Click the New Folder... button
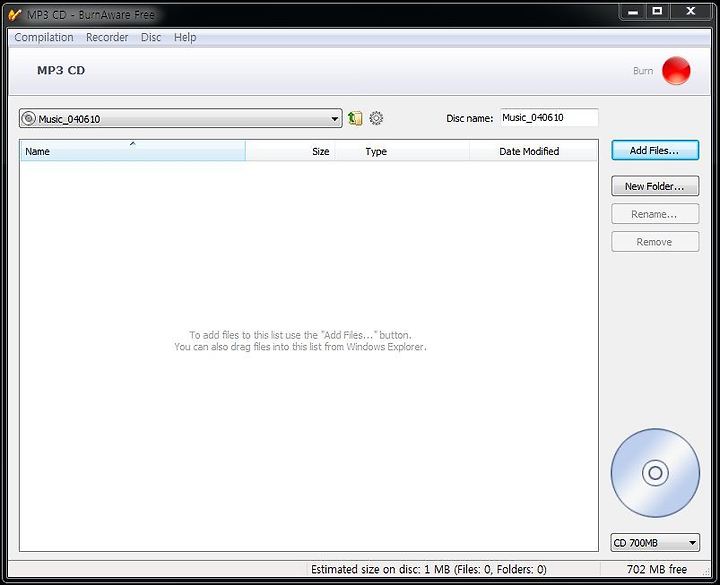Image resolution: width=720 pixels, height=585 pixels. [655, 186]
